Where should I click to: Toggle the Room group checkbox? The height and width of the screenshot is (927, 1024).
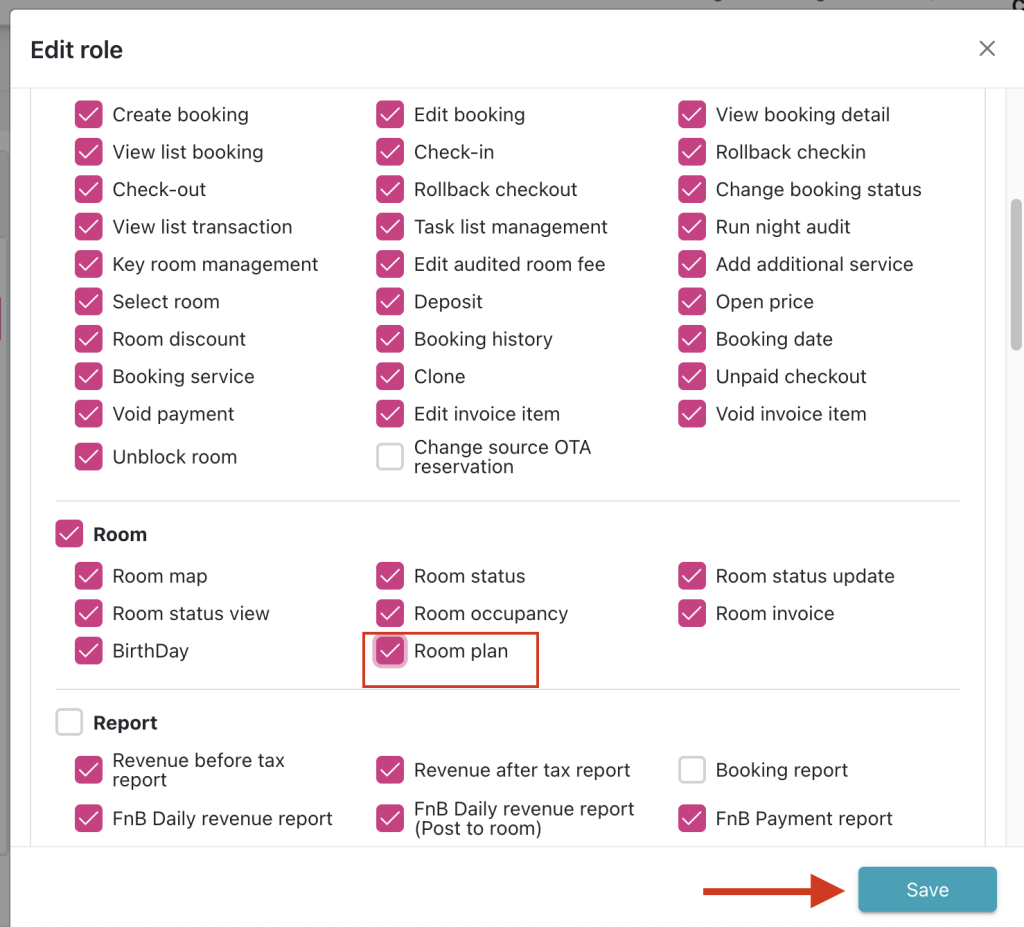click(x=69, y=534)
